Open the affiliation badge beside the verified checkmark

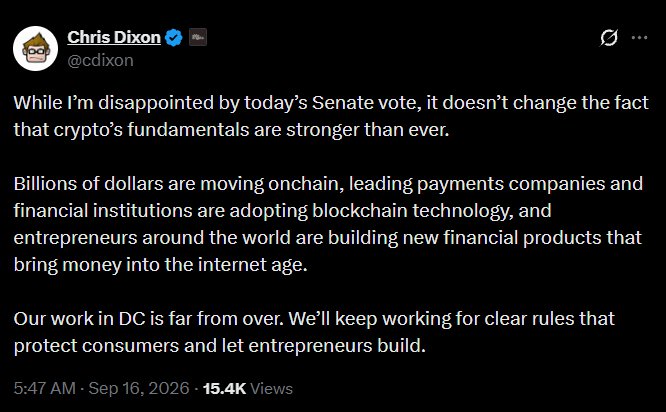[198, 37]
